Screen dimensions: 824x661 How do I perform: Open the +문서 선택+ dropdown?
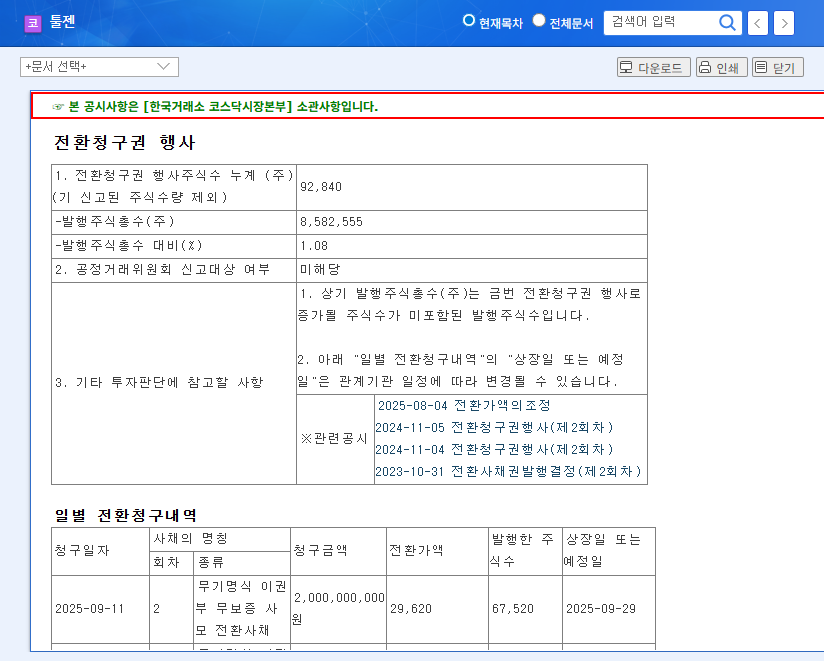click(x=99, y=67)
